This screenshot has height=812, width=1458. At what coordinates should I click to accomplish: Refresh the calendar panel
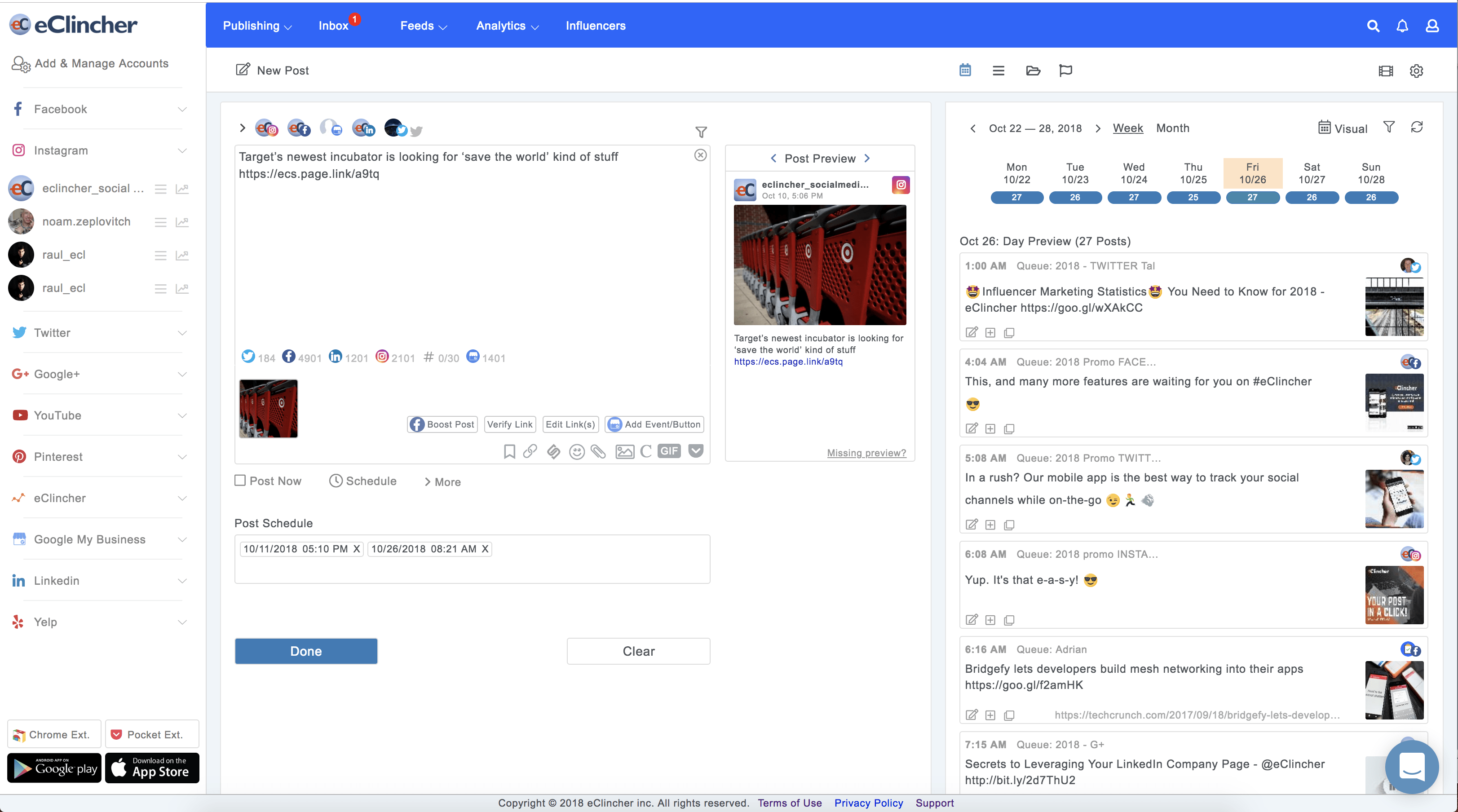[x=1417, y=127]
